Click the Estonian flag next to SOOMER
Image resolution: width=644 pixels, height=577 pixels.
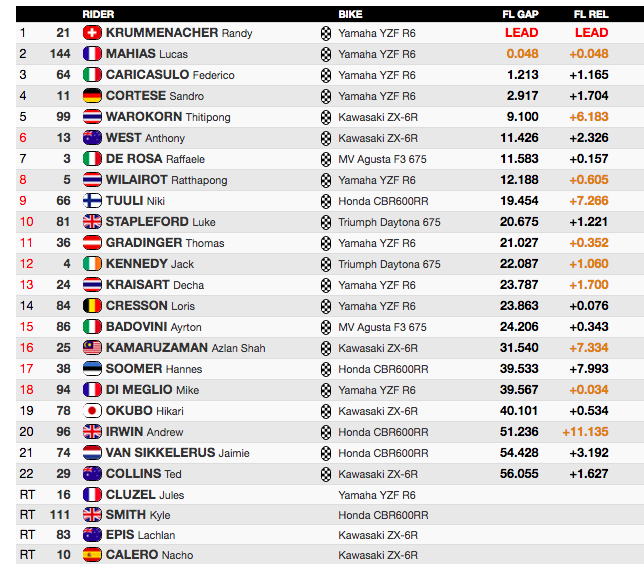point(92,369)
